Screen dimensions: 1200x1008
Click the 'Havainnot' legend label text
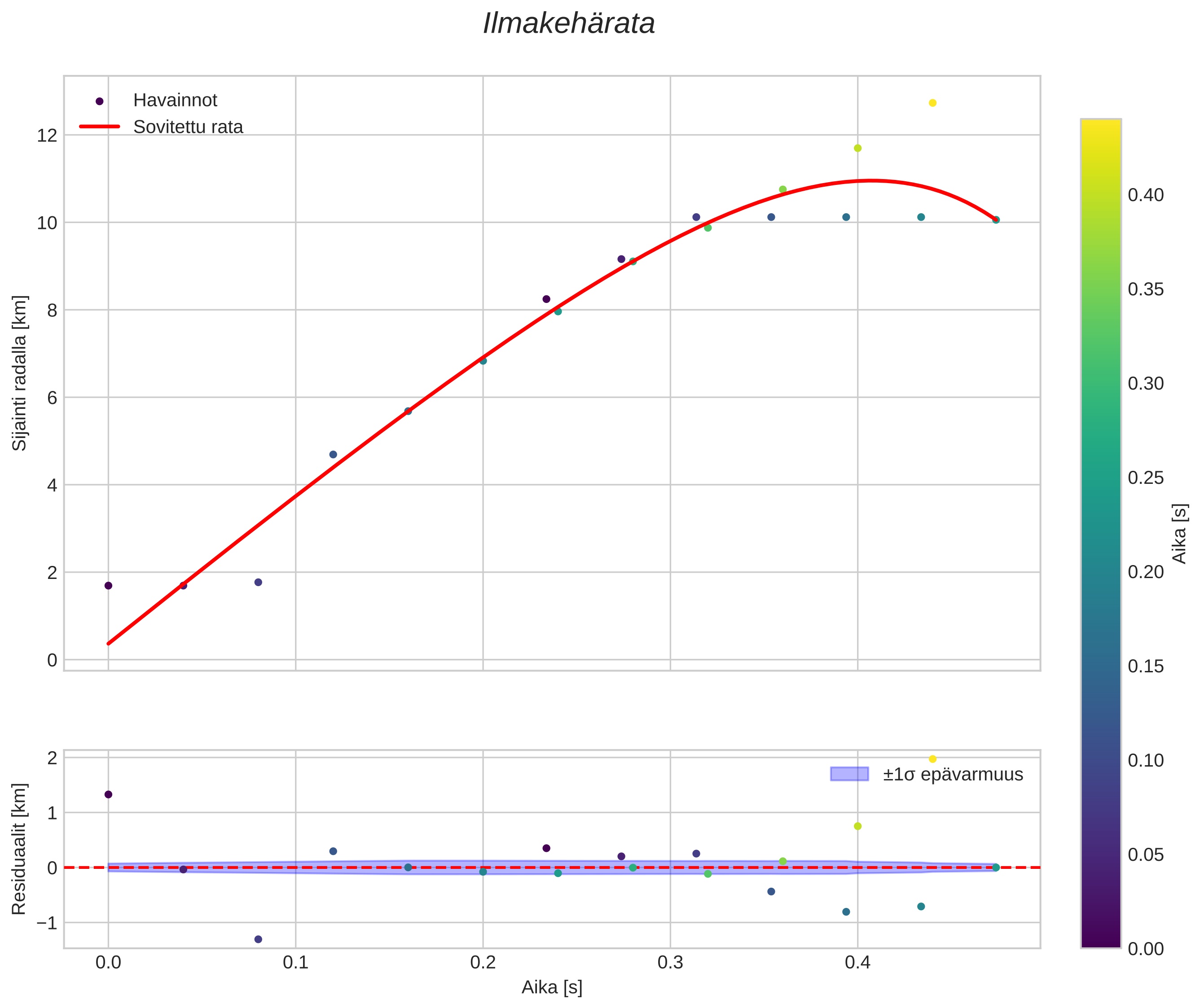[175, 101]
